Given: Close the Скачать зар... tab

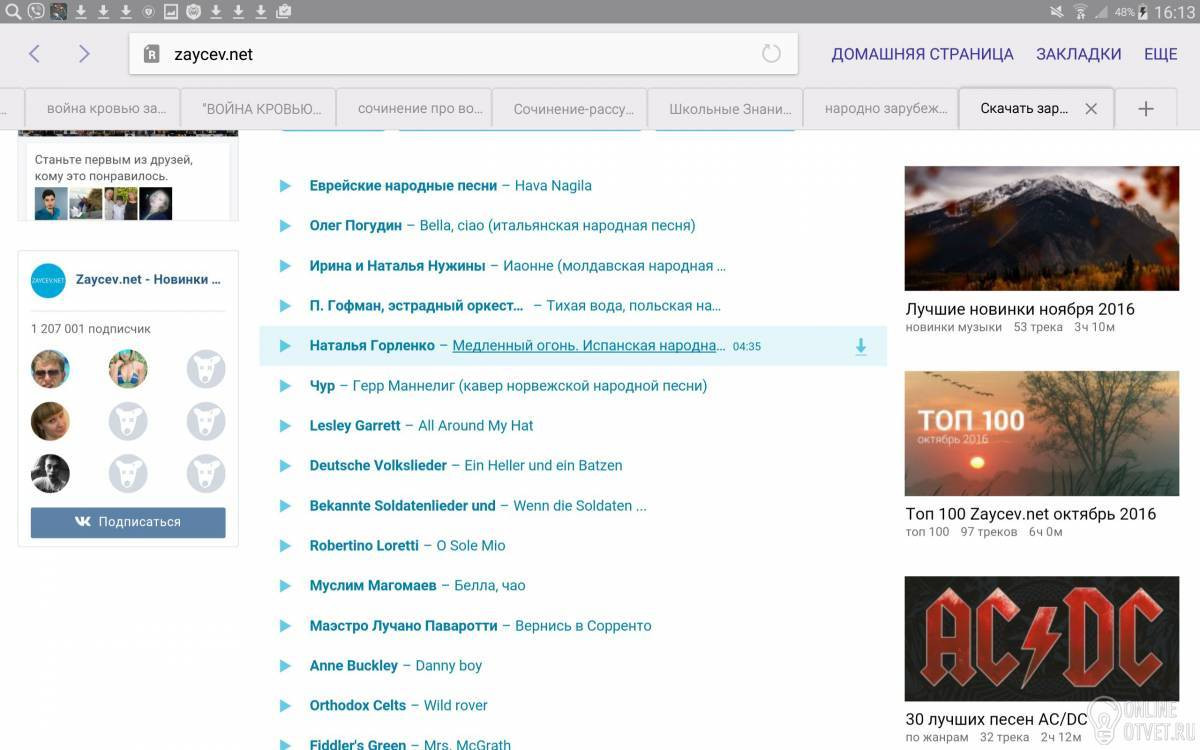Looking at the screenshot, I should click(x=1091, y=109).
